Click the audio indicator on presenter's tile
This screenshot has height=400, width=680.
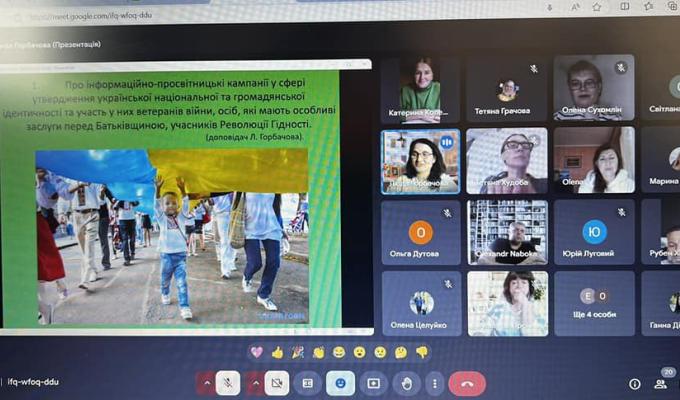pyautogui.click(x=447, y=142)
